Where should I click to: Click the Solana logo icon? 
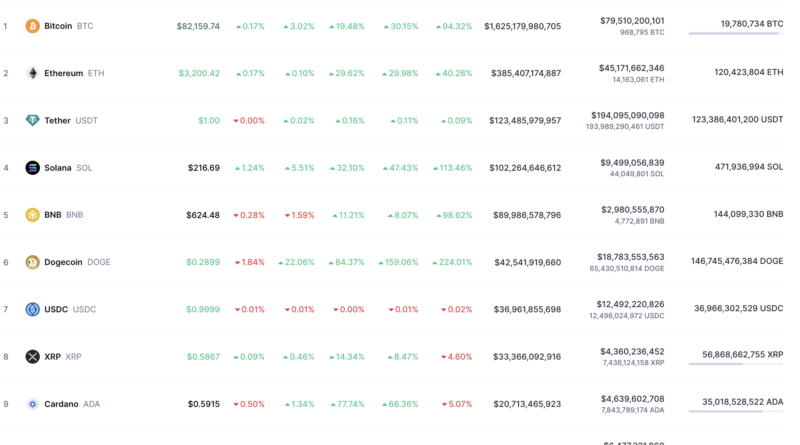point(32,168)
